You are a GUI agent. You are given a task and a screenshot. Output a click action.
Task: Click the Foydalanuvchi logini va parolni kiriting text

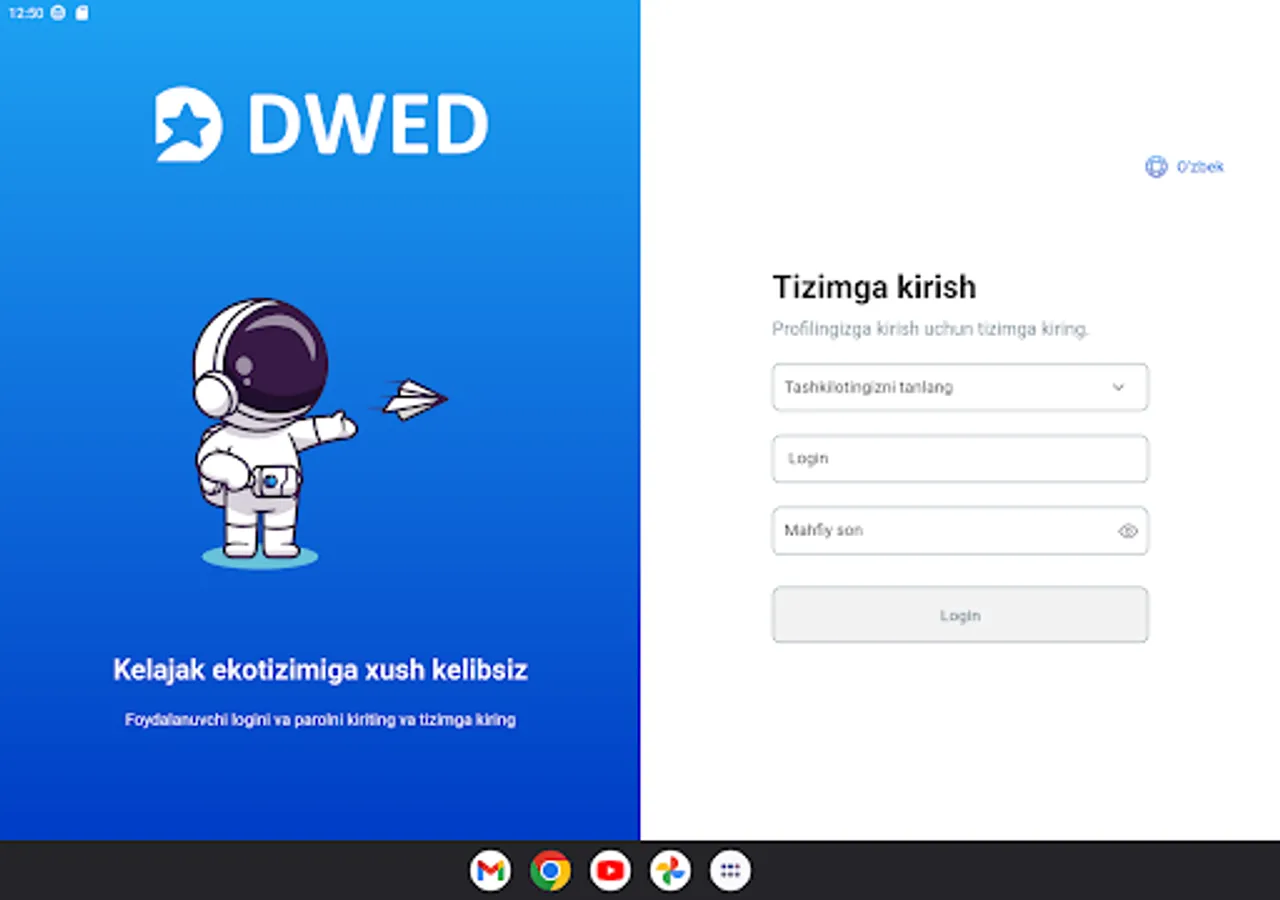[320, 720]
